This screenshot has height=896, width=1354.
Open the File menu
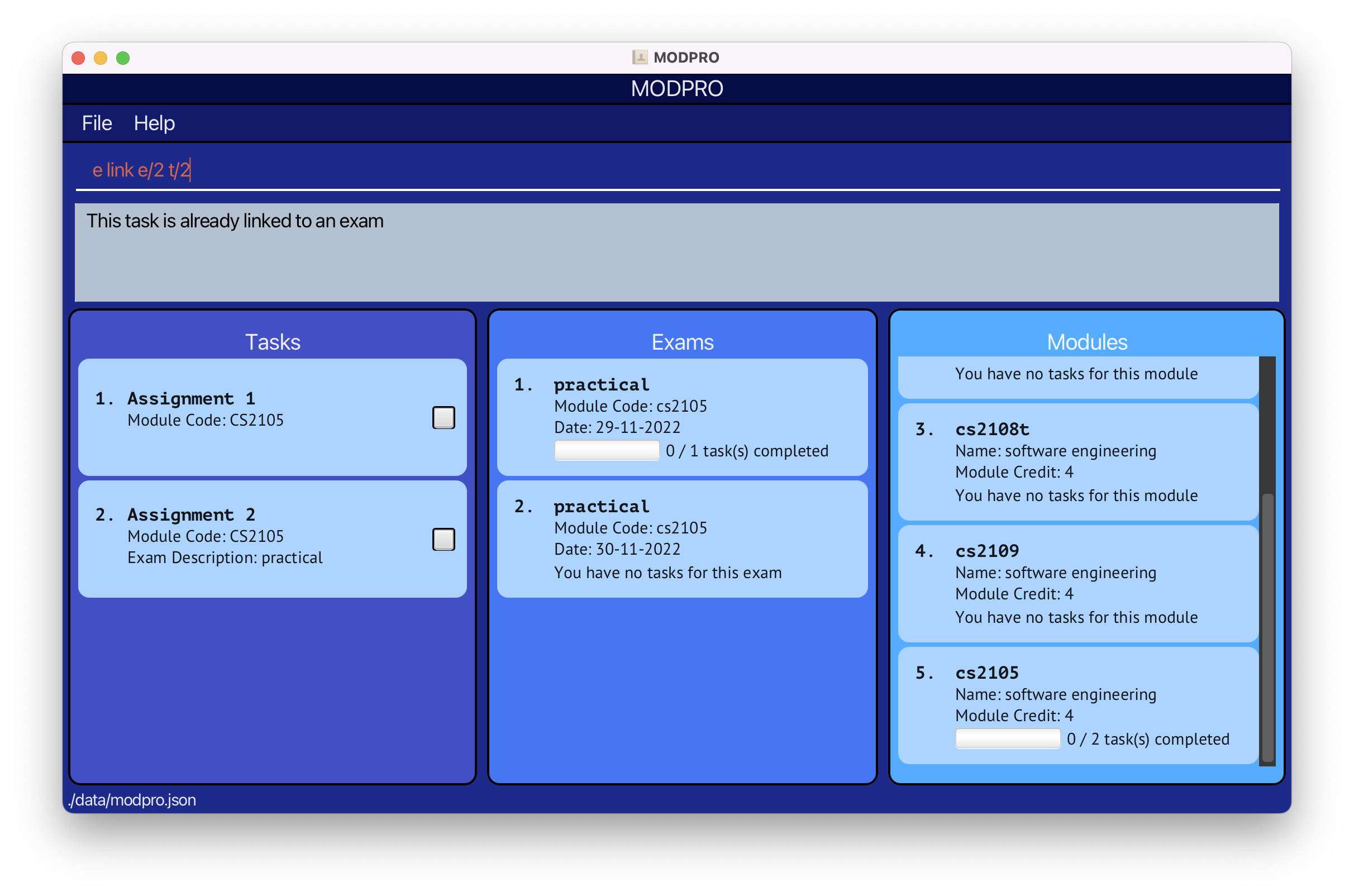[97, 123]
